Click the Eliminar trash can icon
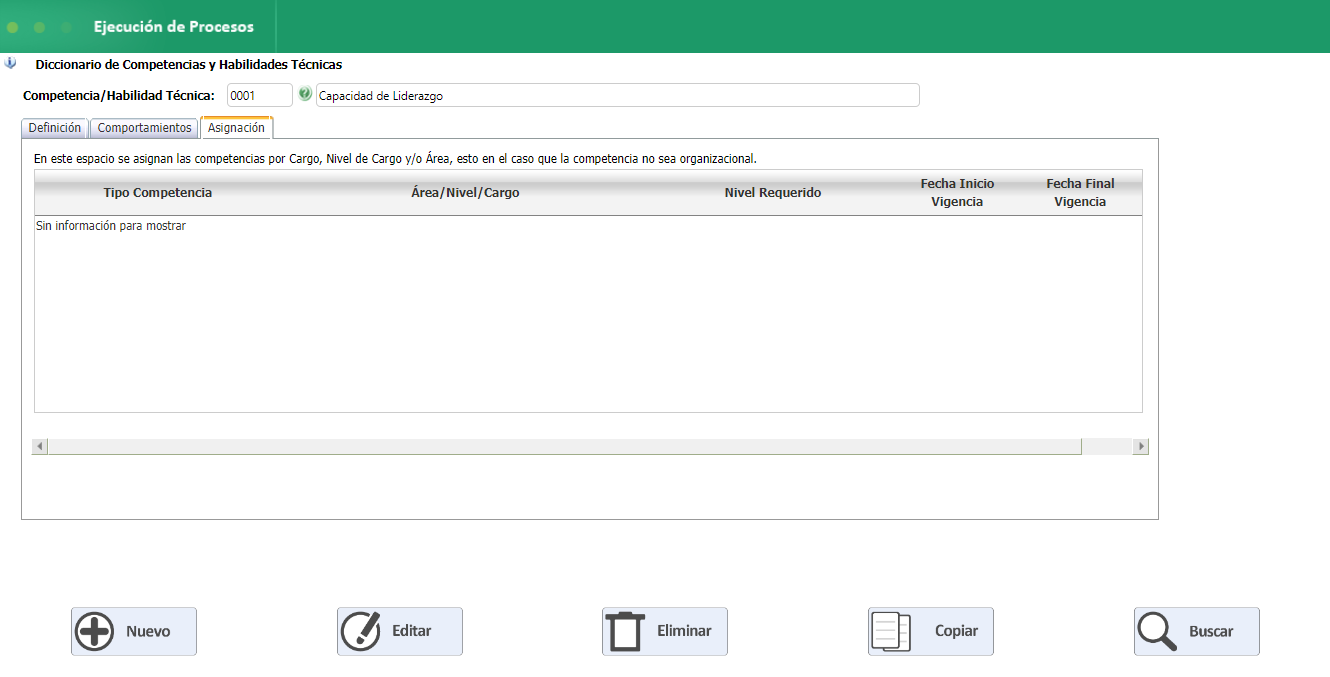 click(x=627, y=632)
